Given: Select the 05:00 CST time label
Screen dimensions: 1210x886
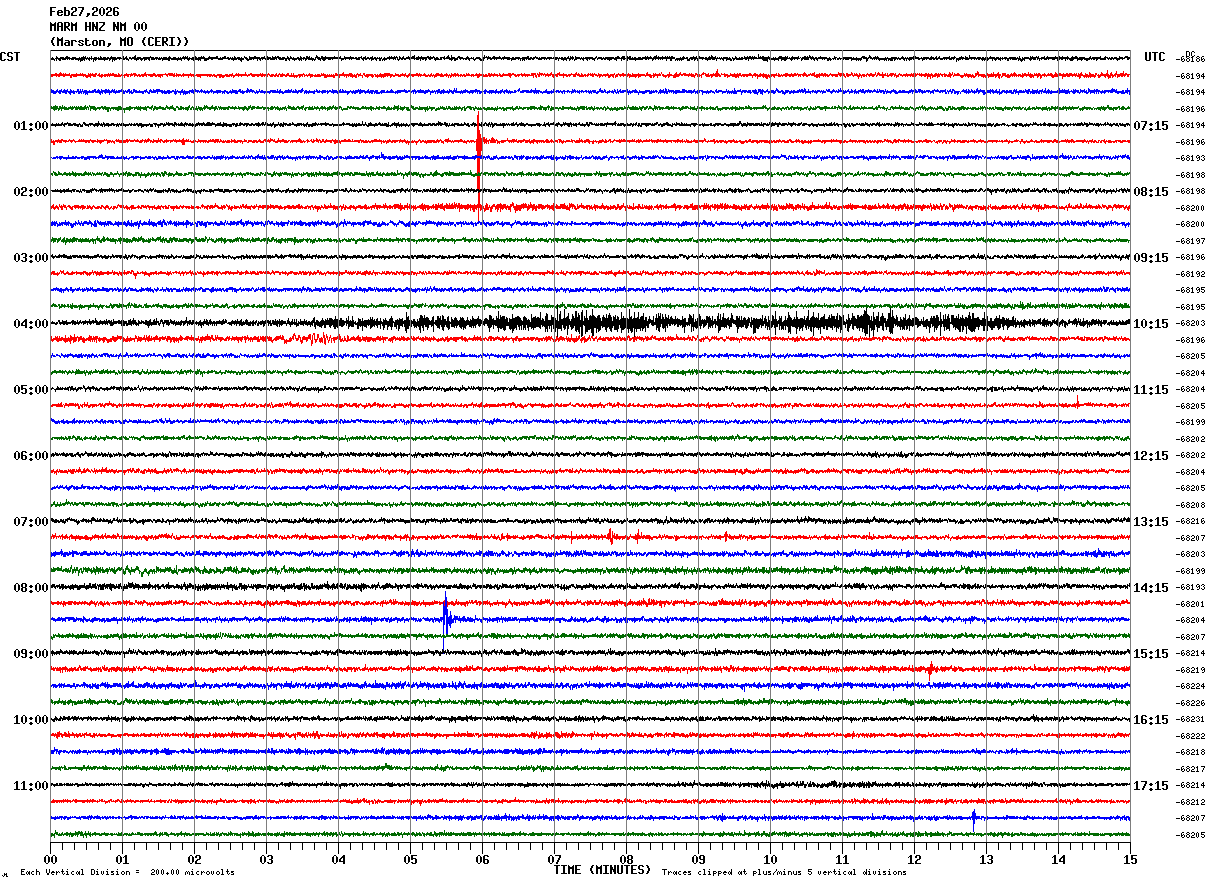Looking at the screenshot, I should coord(31,389).
